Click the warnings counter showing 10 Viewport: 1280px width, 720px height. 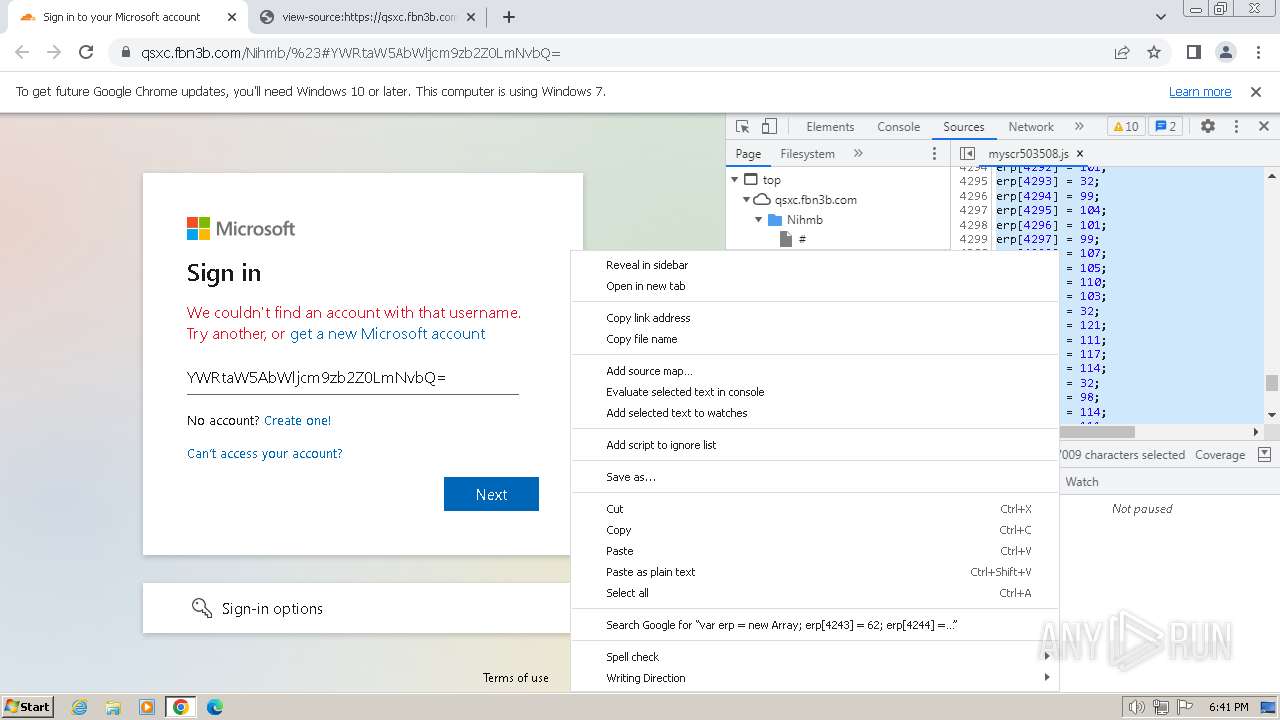point(1125,127)
